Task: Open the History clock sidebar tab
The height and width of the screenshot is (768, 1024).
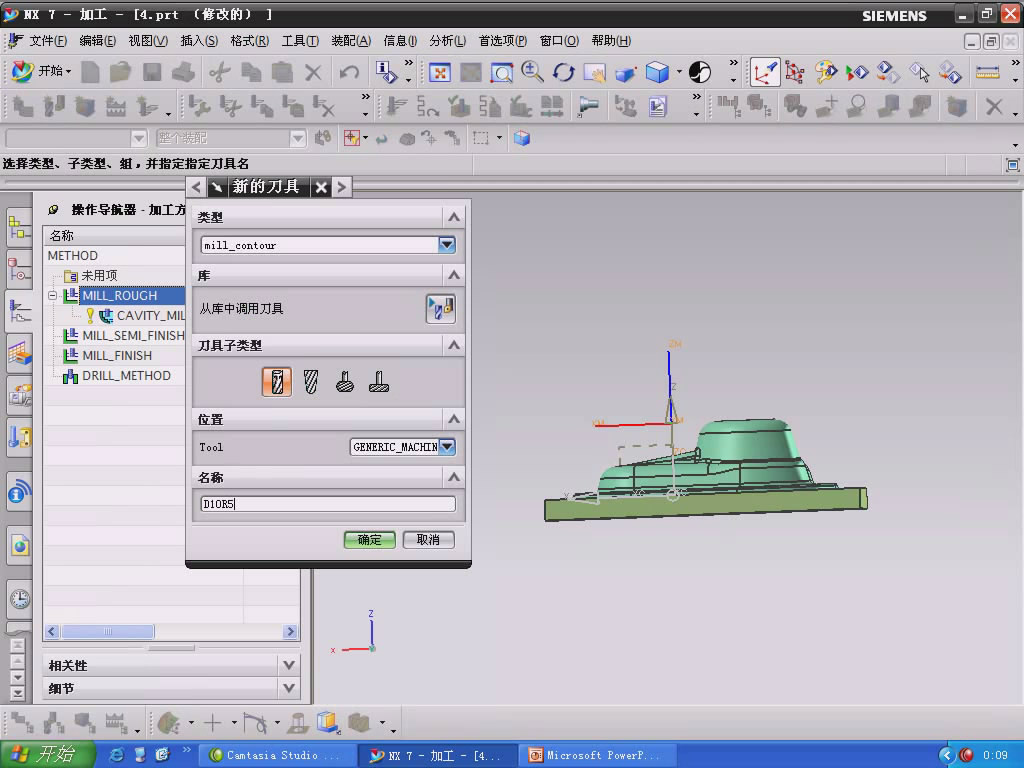Action: [x=20, y=599]
